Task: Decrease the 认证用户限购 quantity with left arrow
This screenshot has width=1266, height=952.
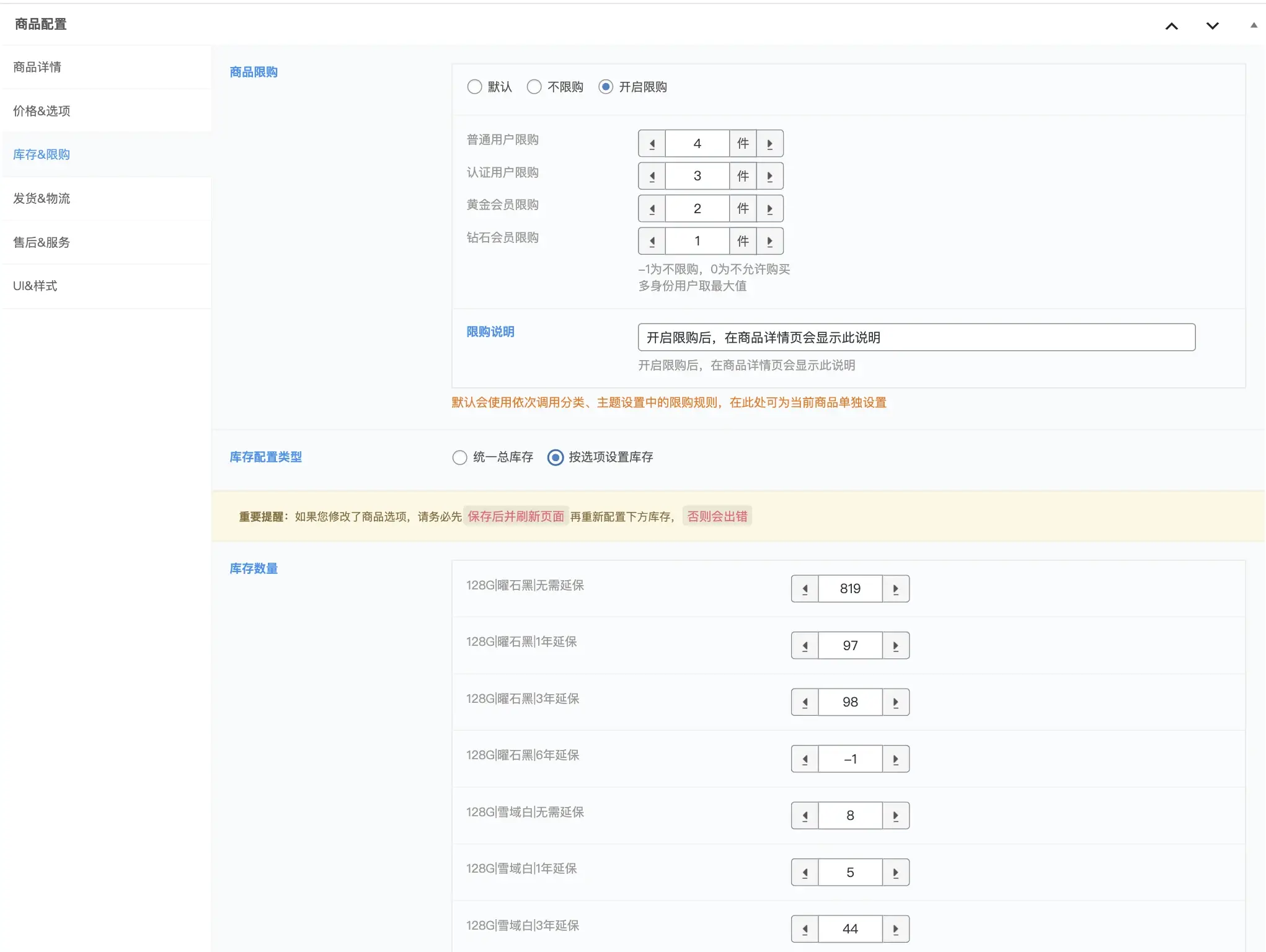Action: click(652, 176)
